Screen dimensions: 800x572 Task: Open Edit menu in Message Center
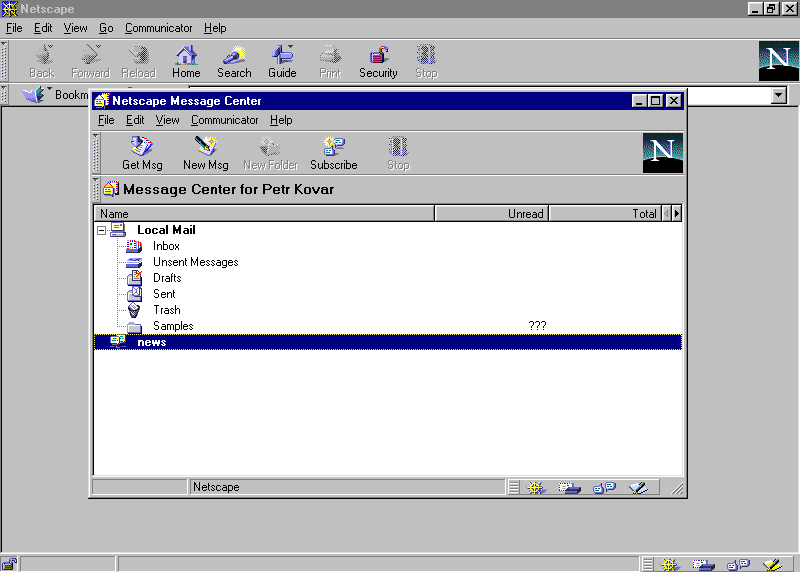[x=135, y=120]
